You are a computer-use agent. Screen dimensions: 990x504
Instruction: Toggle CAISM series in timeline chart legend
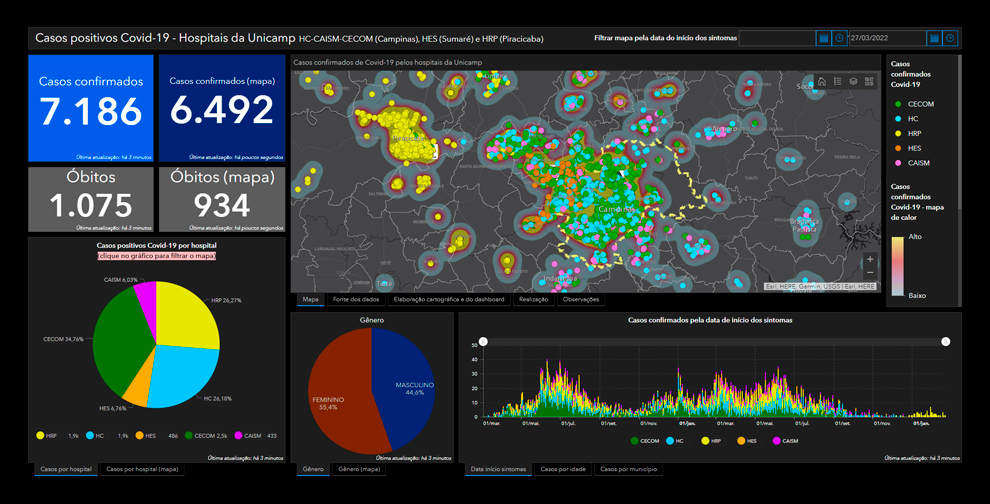(x=784, y=441)
